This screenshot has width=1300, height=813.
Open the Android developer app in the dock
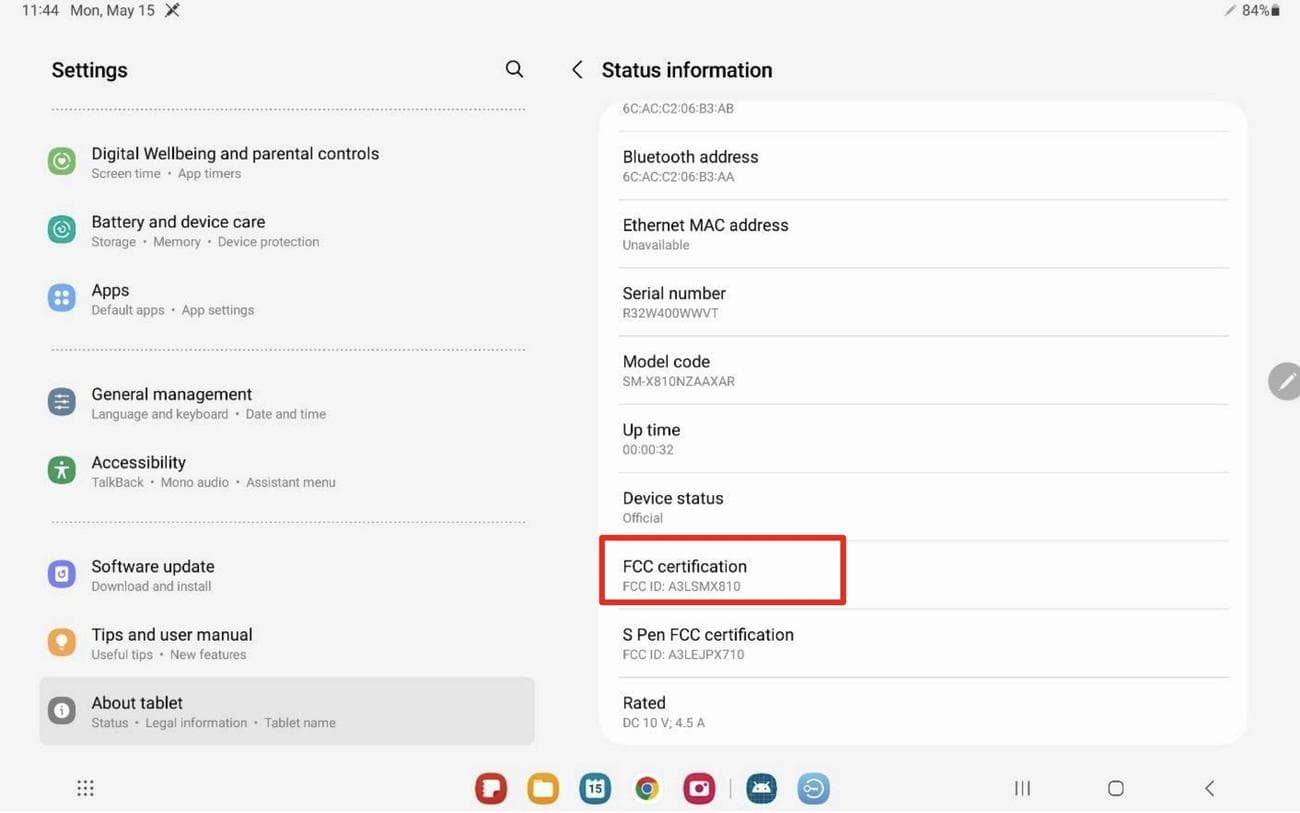(x=761, y=788)
